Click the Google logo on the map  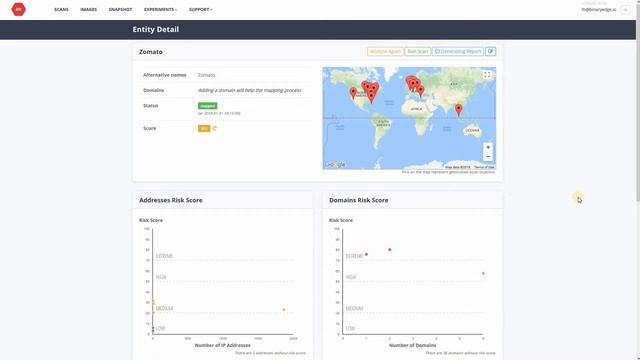(x=335, y=164)
